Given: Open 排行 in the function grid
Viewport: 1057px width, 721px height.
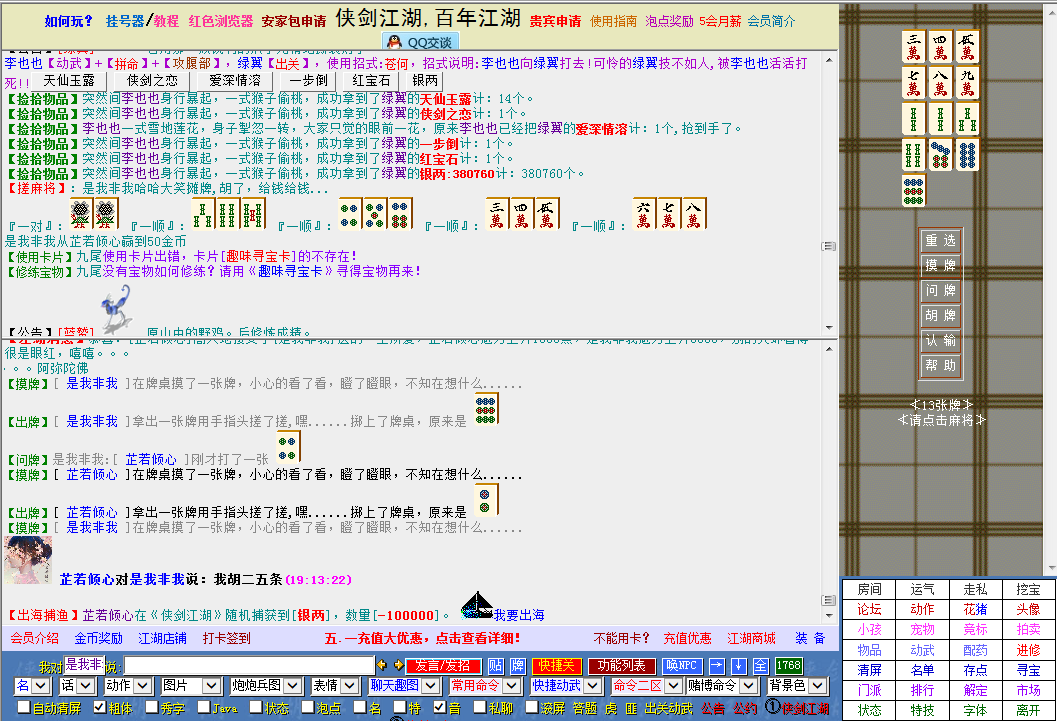Looking at the screenshot, I should point(922,690).
